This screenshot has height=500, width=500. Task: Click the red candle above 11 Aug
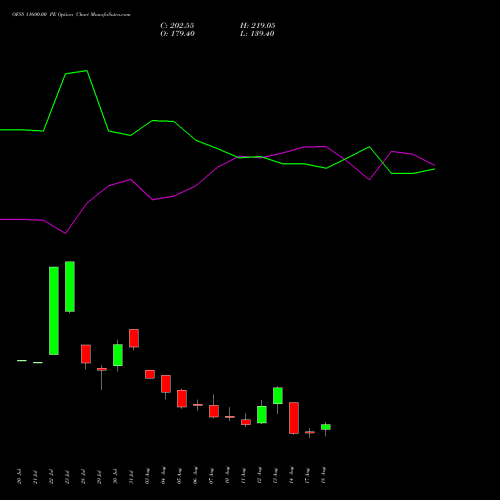point(246,422)
